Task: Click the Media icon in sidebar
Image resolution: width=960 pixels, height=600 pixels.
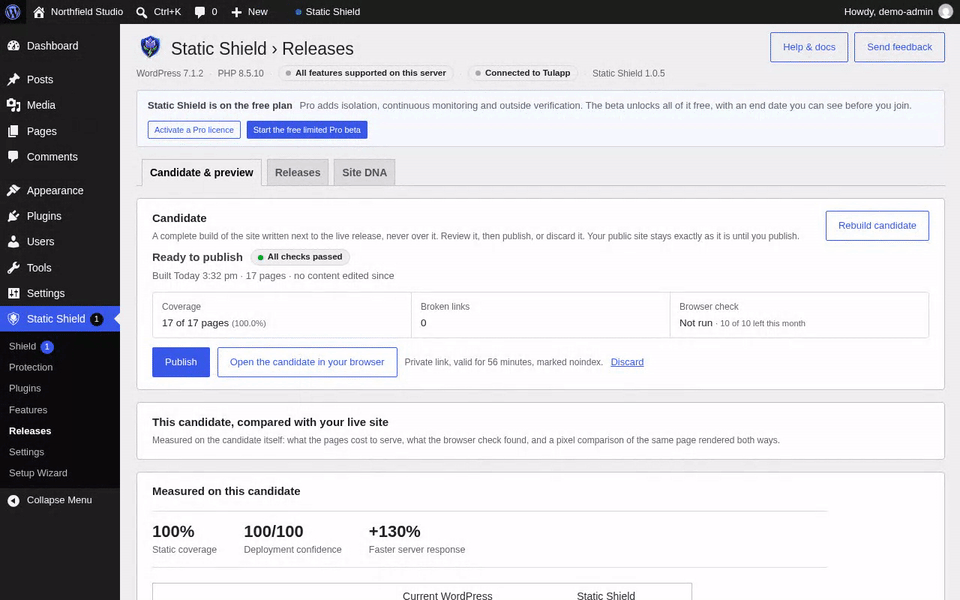Action: pyautogui.click(x=13, y=105)
